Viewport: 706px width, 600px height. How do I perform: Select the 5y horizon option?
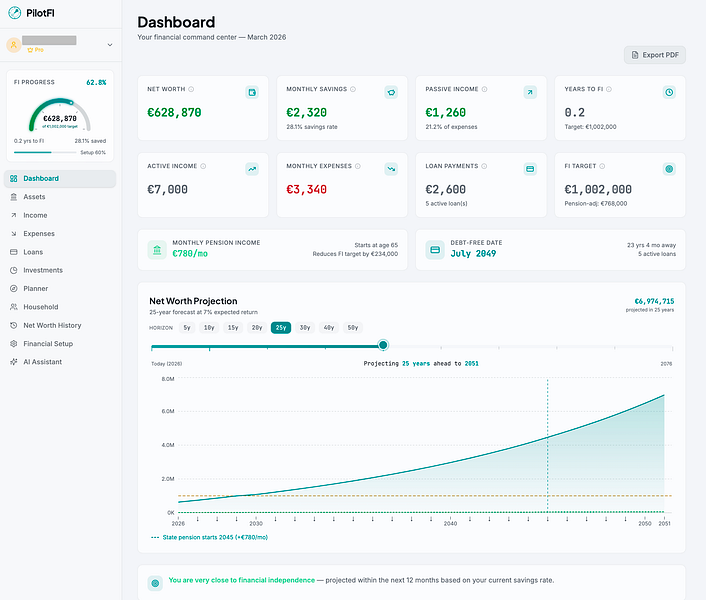[x=187, y=328]
